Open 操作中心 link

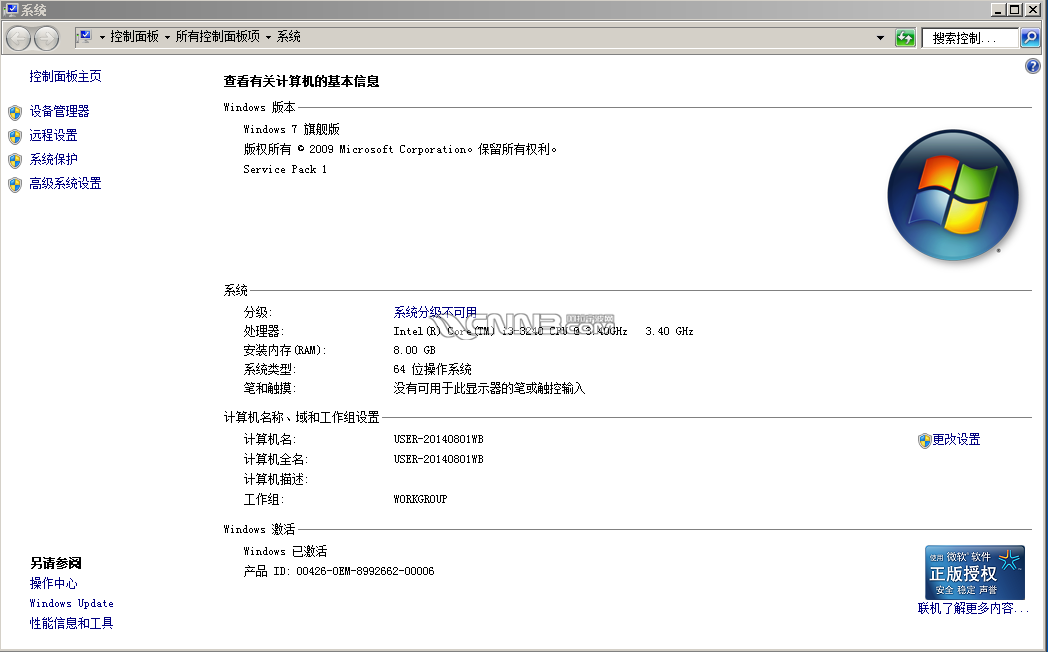(53, 583)
